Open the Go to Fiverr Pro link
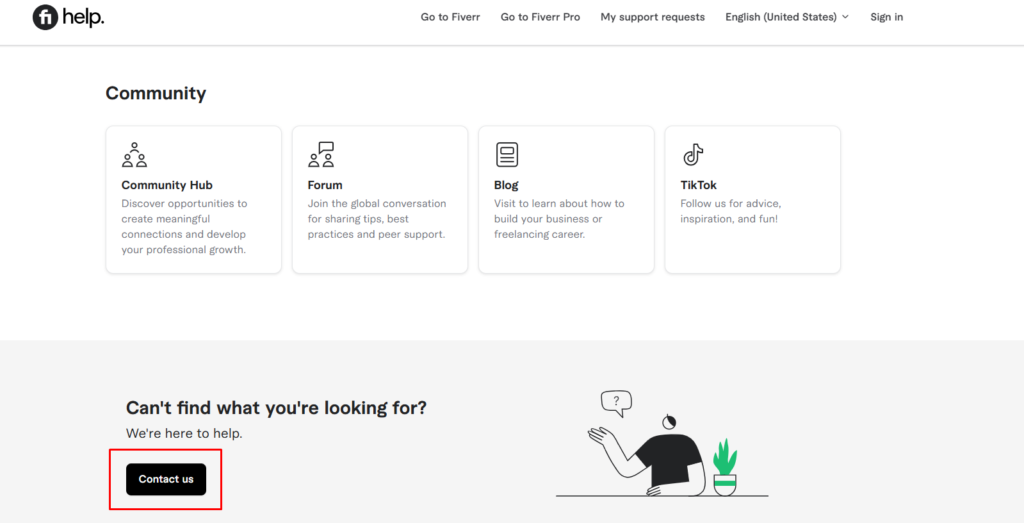This screenshot has height=523, width=1024. (540, 17)
